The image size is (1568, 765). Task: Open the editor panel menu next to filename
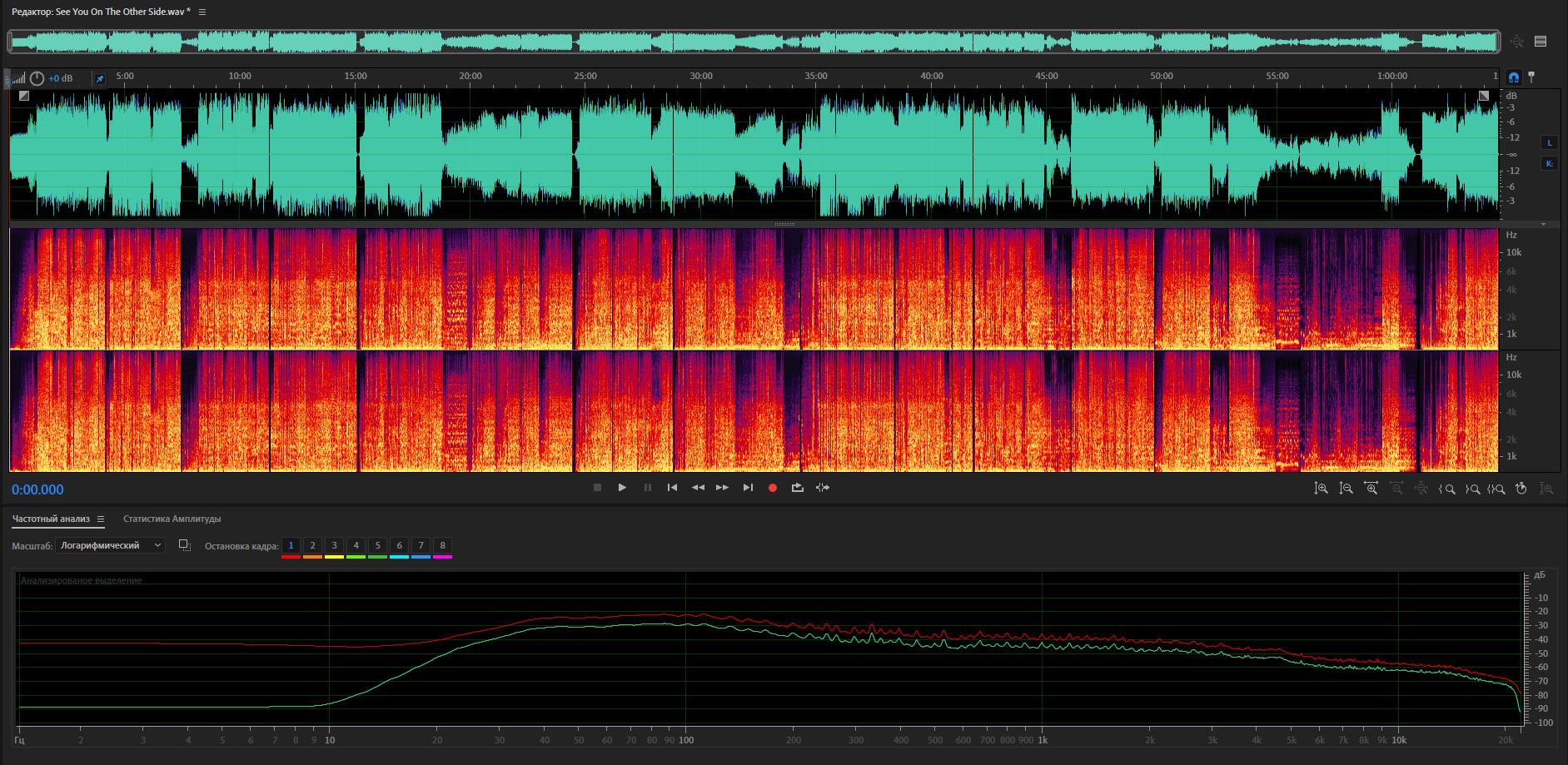coord(202,12)
